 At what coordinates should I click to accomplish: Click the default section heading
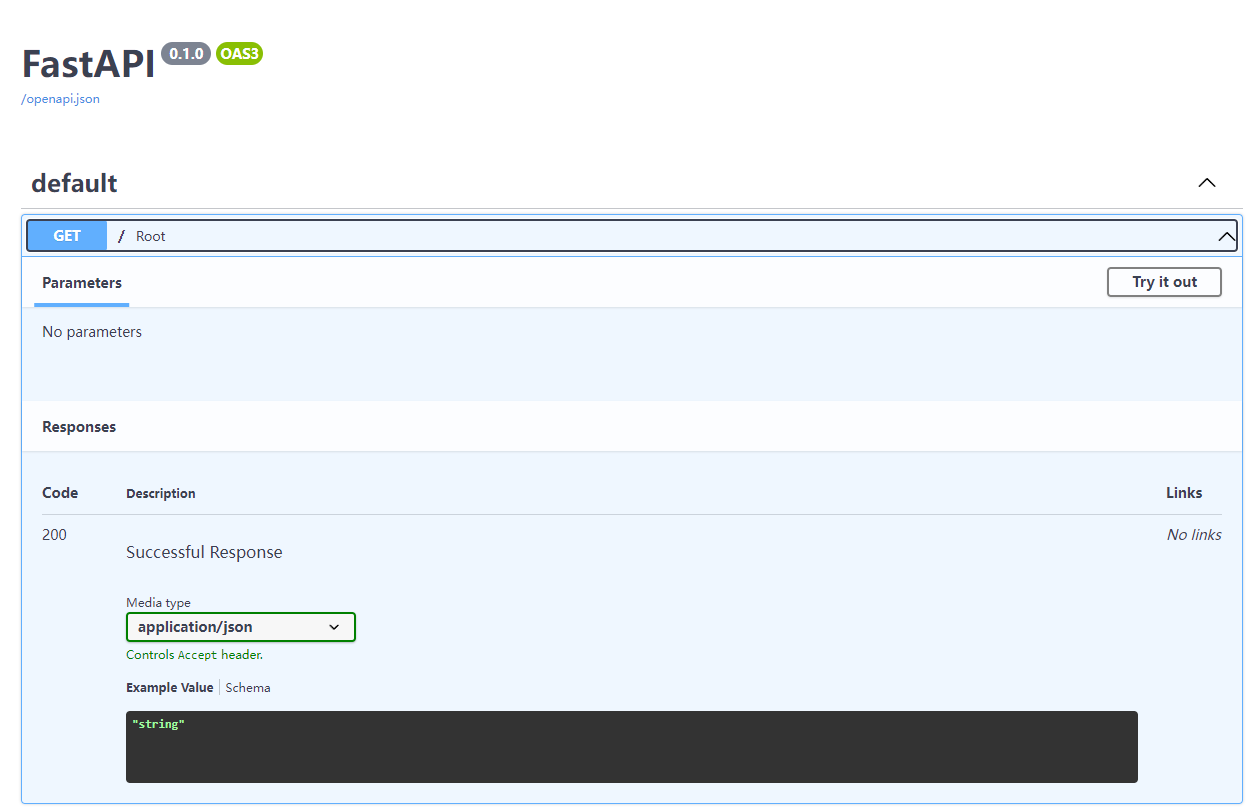[74, 183]
